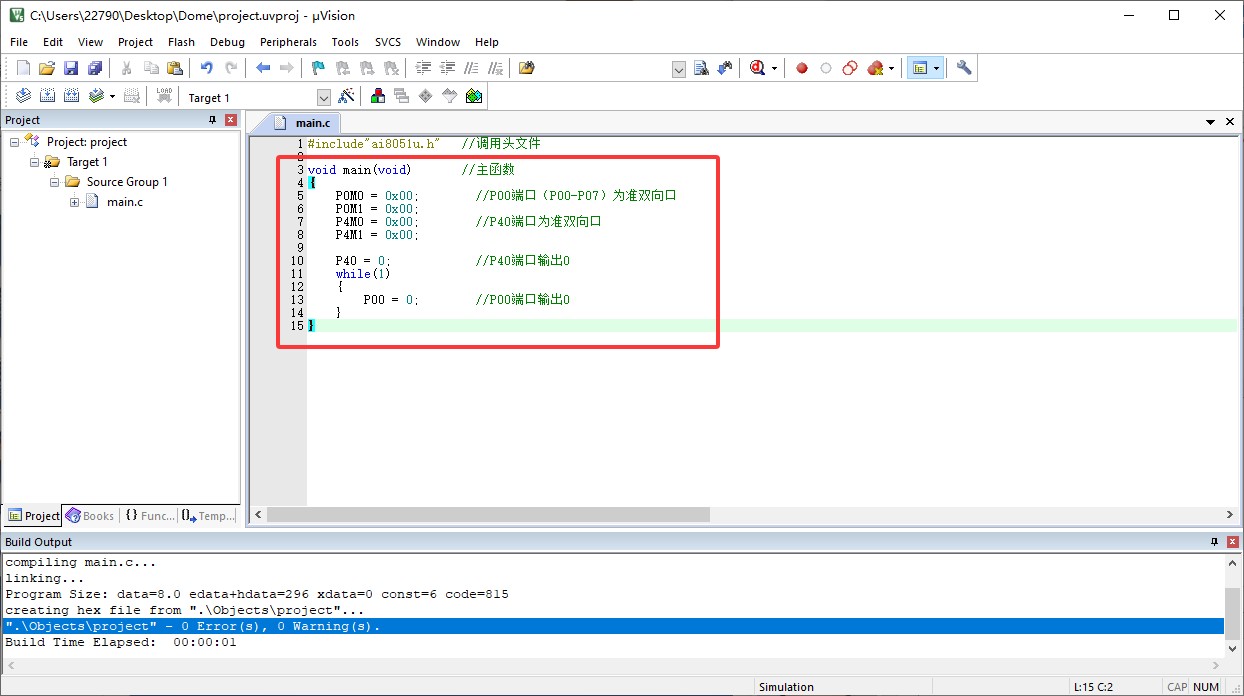Screen dimensions: 1244x696
Task: Click the Rebuild all target files icon
Action: click(71, 96)
